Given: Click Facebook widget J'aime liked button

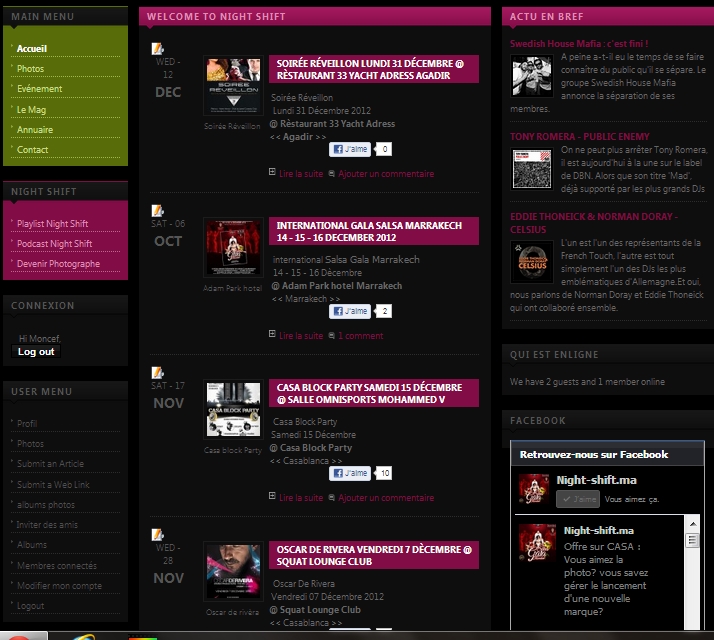Looking at the screenshot, I should click(578, 499).
